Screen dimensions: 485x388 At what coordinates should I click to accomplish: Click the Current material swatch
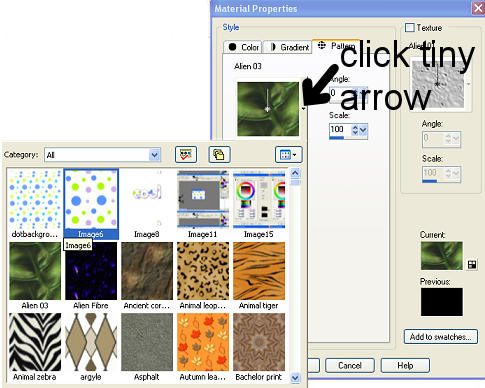pos(442,256)
